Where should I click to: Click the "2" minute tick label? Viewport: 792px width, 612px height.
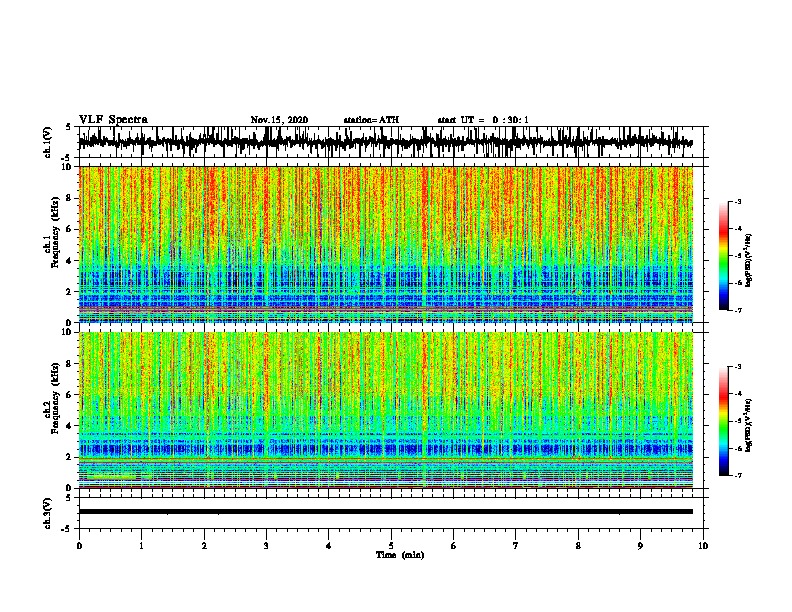pyautogui.click(x=204, y=546)
